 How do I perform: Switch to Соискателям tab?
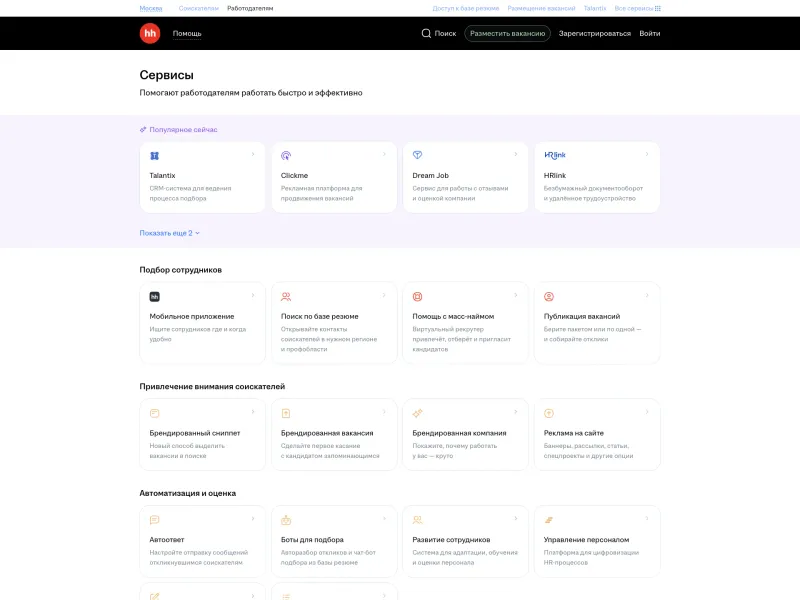pyautogui.click(x=198, y=8)
